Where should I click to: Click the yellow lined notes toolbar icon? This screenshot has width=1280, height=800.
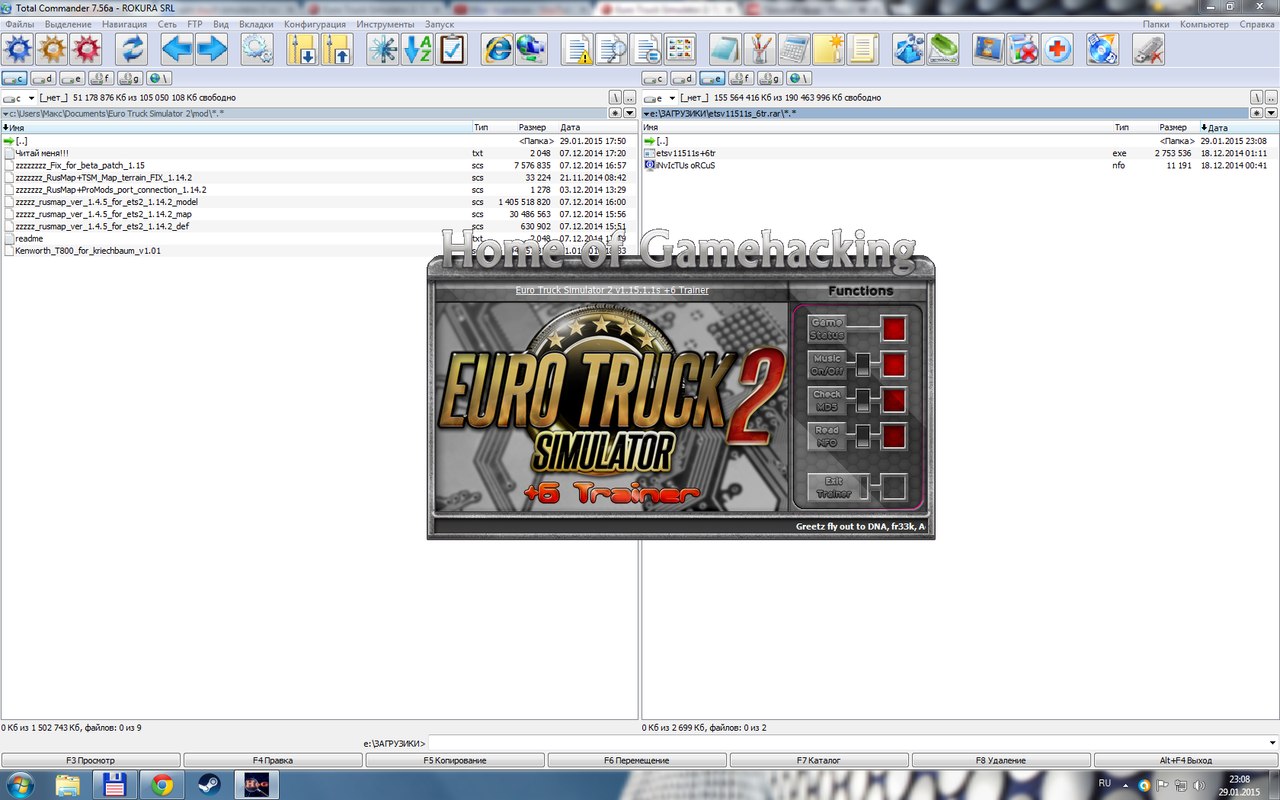click(862, 49)
